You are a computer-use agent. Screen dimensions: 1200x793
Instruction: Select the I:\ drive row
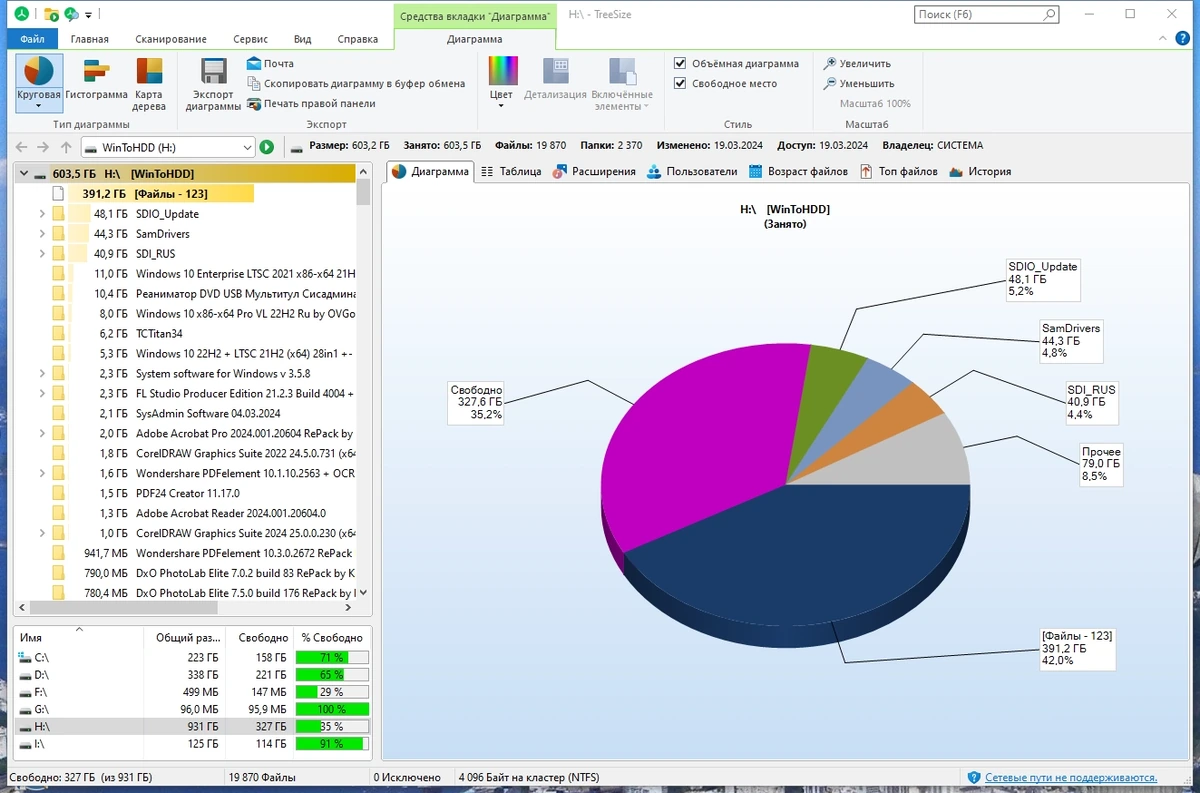click(x=192, y=744)
